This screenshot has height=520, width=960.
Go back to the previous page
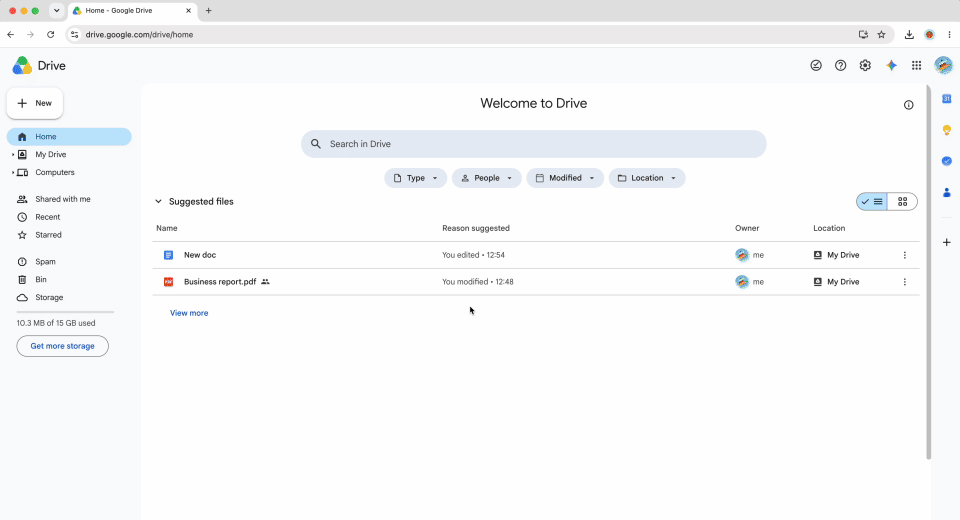[10, 34]
